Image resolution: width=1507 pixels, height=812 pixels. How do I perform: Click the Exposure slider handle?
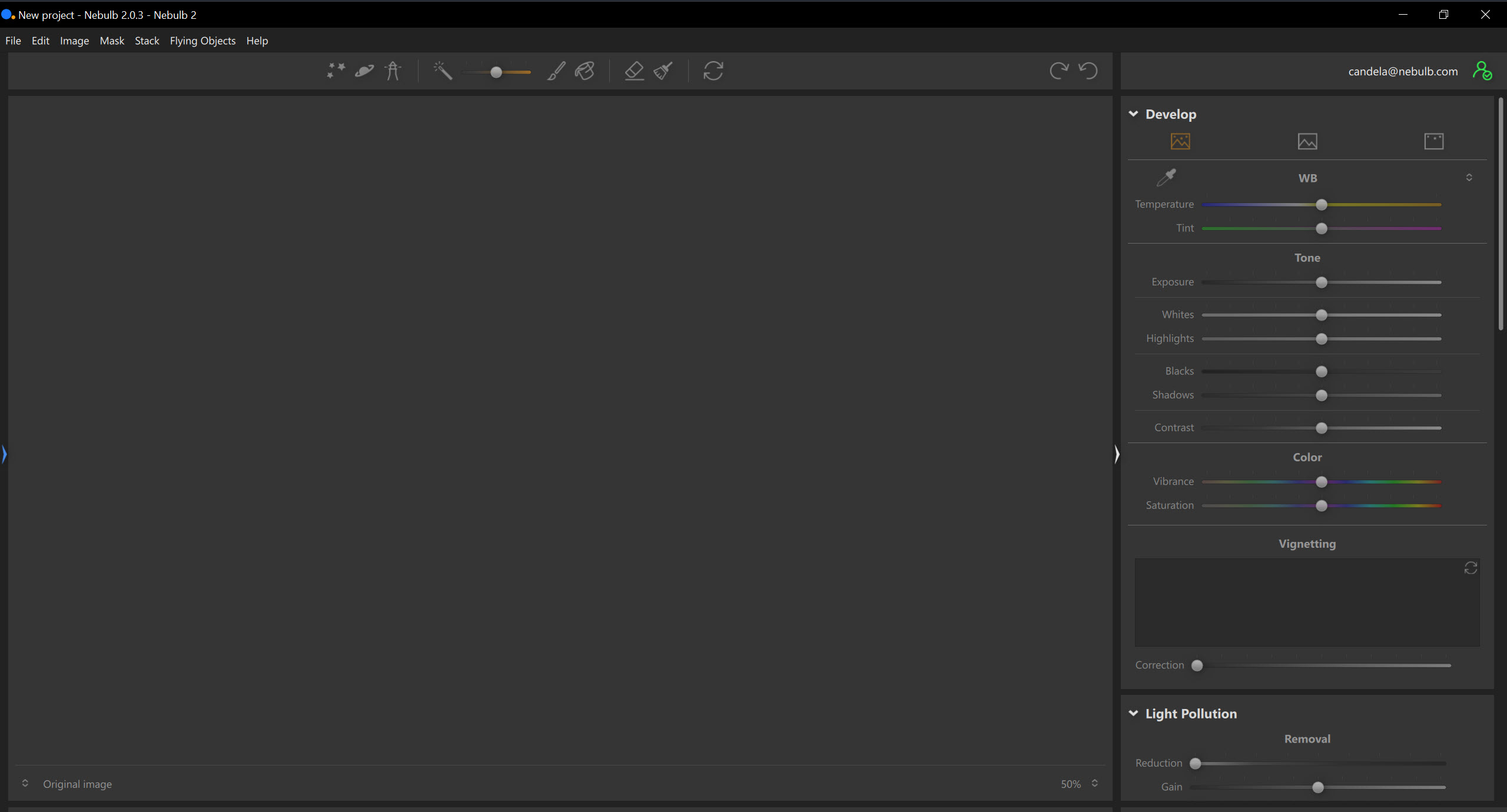click(x=1321, y=282)
